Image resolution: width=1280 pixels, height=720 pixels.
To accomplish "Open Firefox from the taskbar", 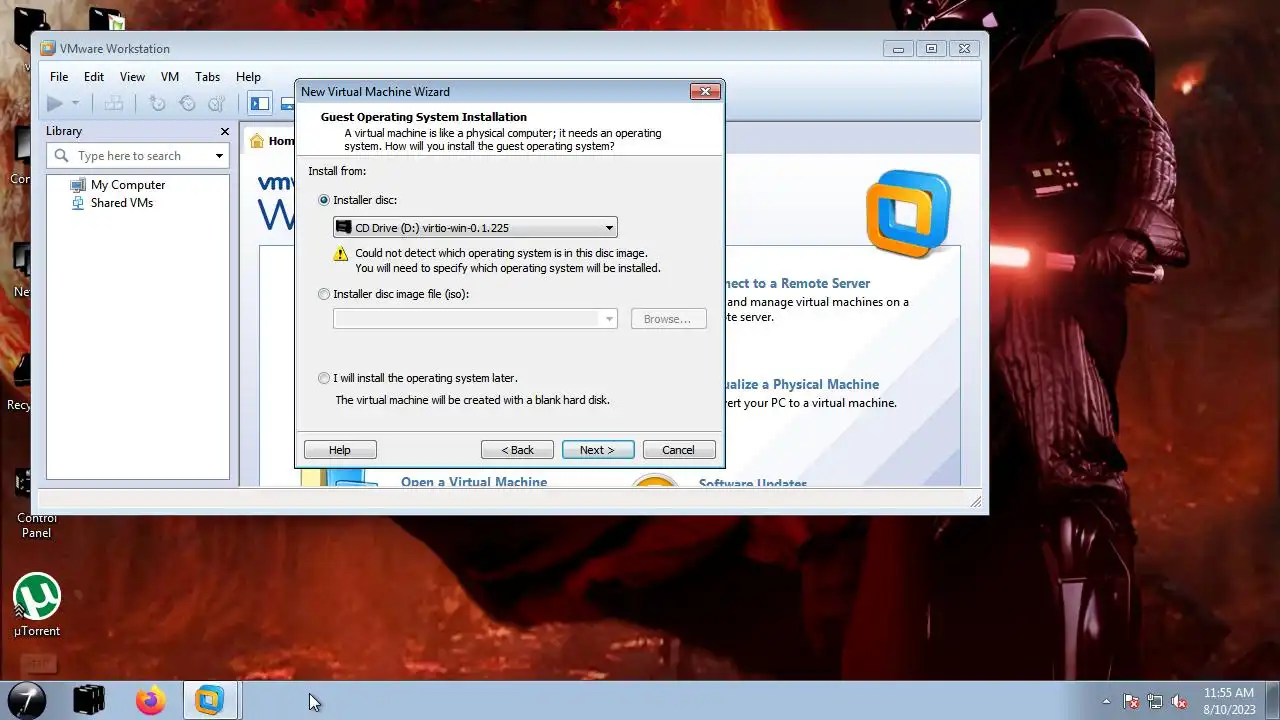I will coord(150,700).
